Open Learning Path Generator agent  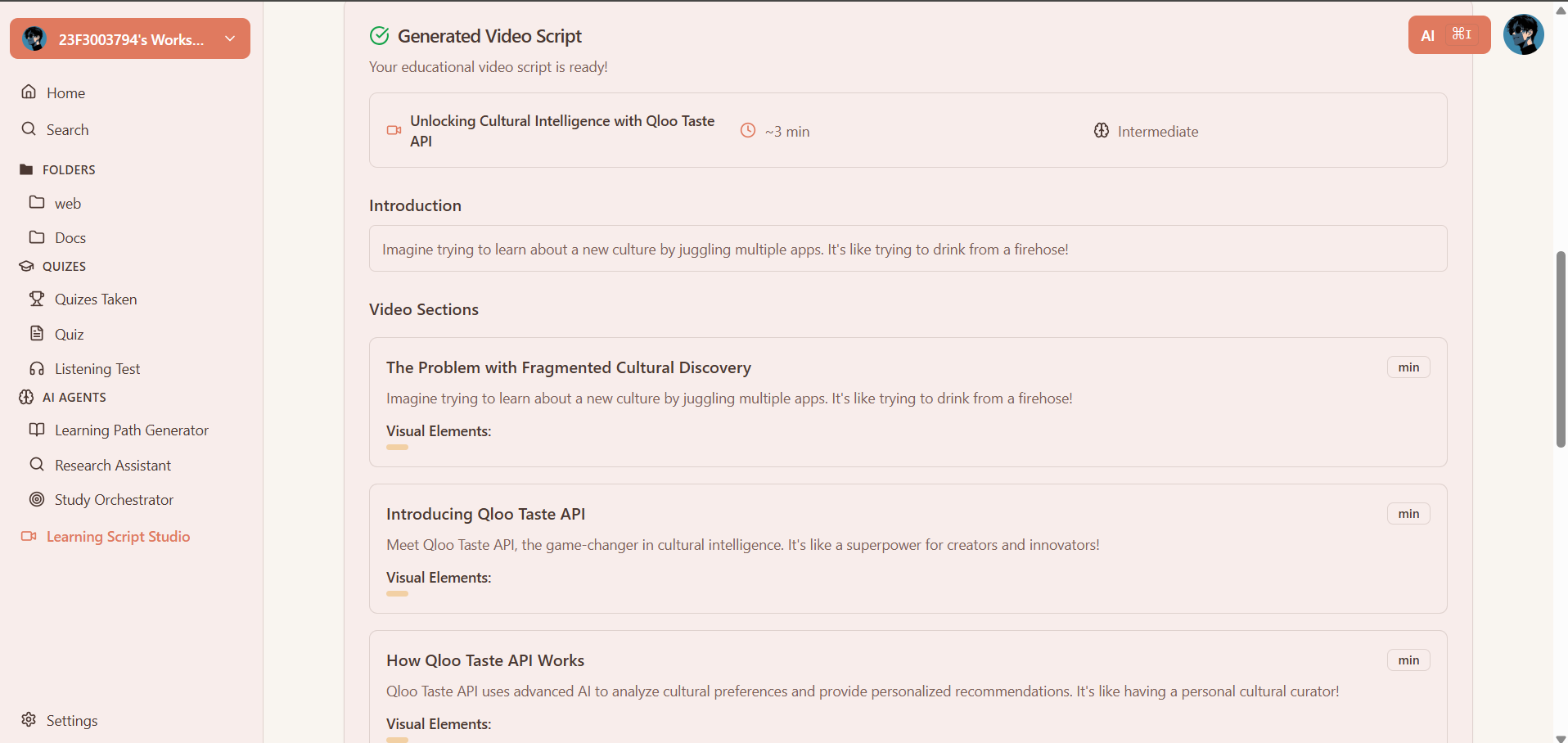(132, 430)
